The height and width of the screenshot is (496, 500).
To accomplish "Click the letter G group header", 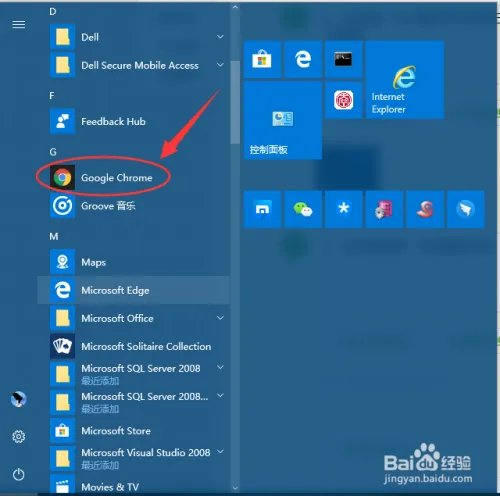I will tap(53, 152).
